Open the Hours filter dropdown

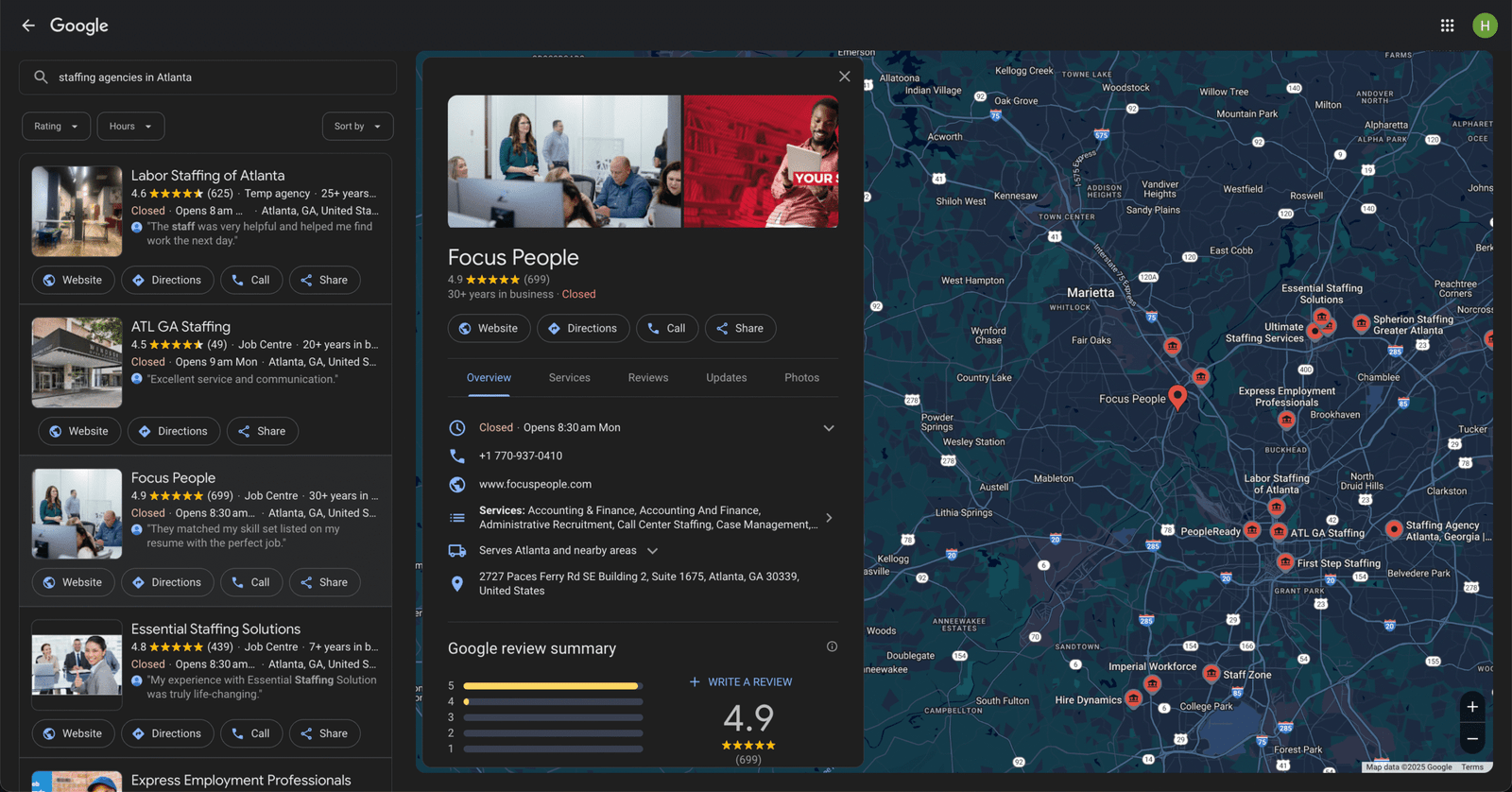pos(130,127)
